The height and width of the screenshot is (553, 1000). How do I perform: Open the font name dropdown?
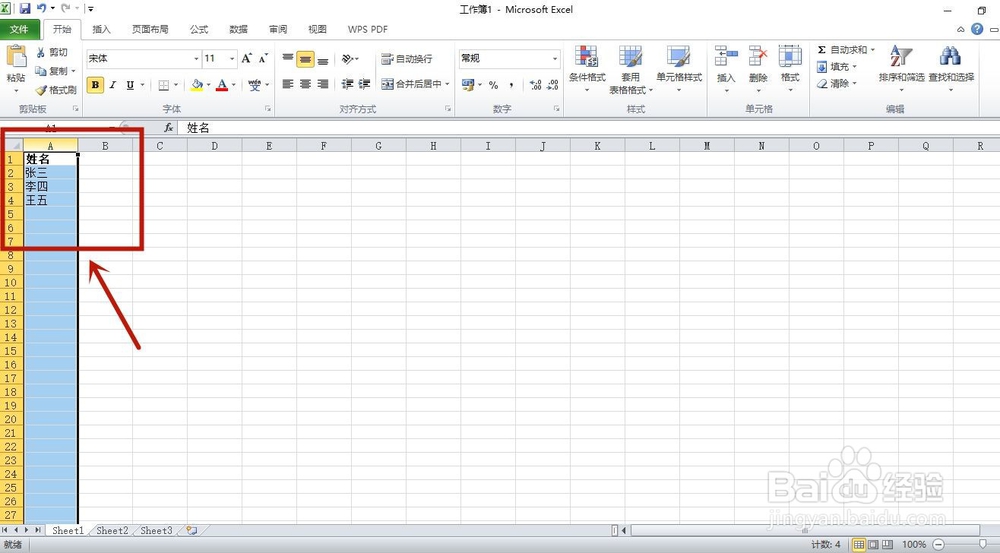[196, 59]
